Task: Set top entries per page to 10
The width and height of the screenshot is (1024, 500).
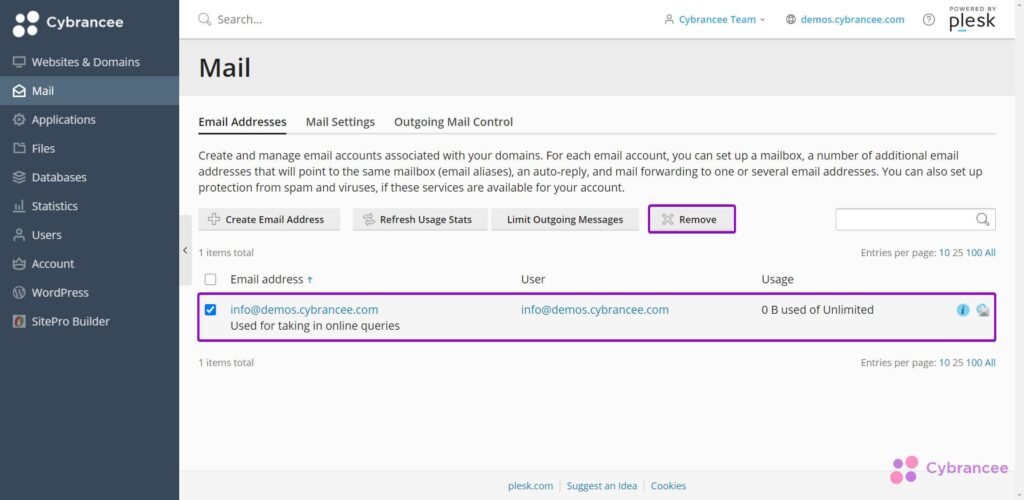Action: 944,253
